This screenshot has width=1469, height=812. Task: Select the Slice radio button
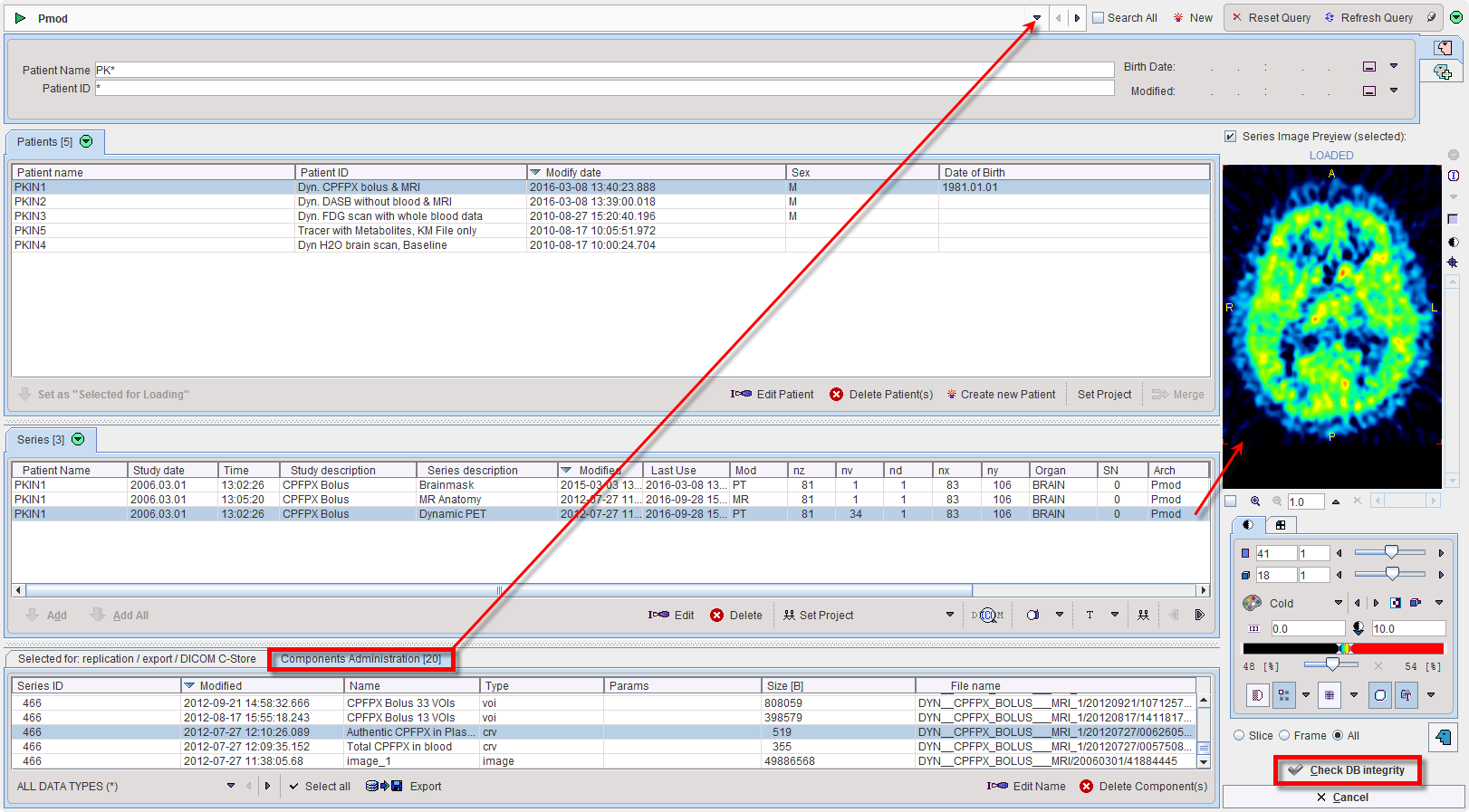1239,736
